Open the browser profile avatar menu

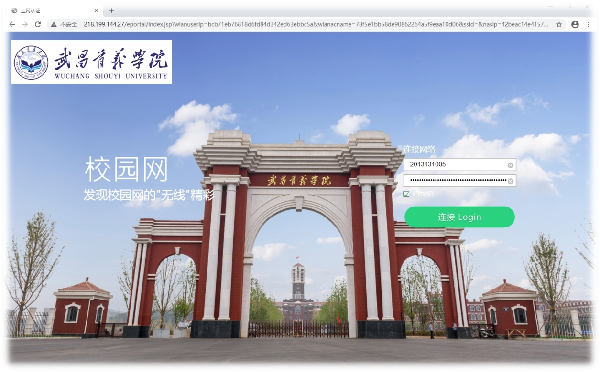coord(575,24)
